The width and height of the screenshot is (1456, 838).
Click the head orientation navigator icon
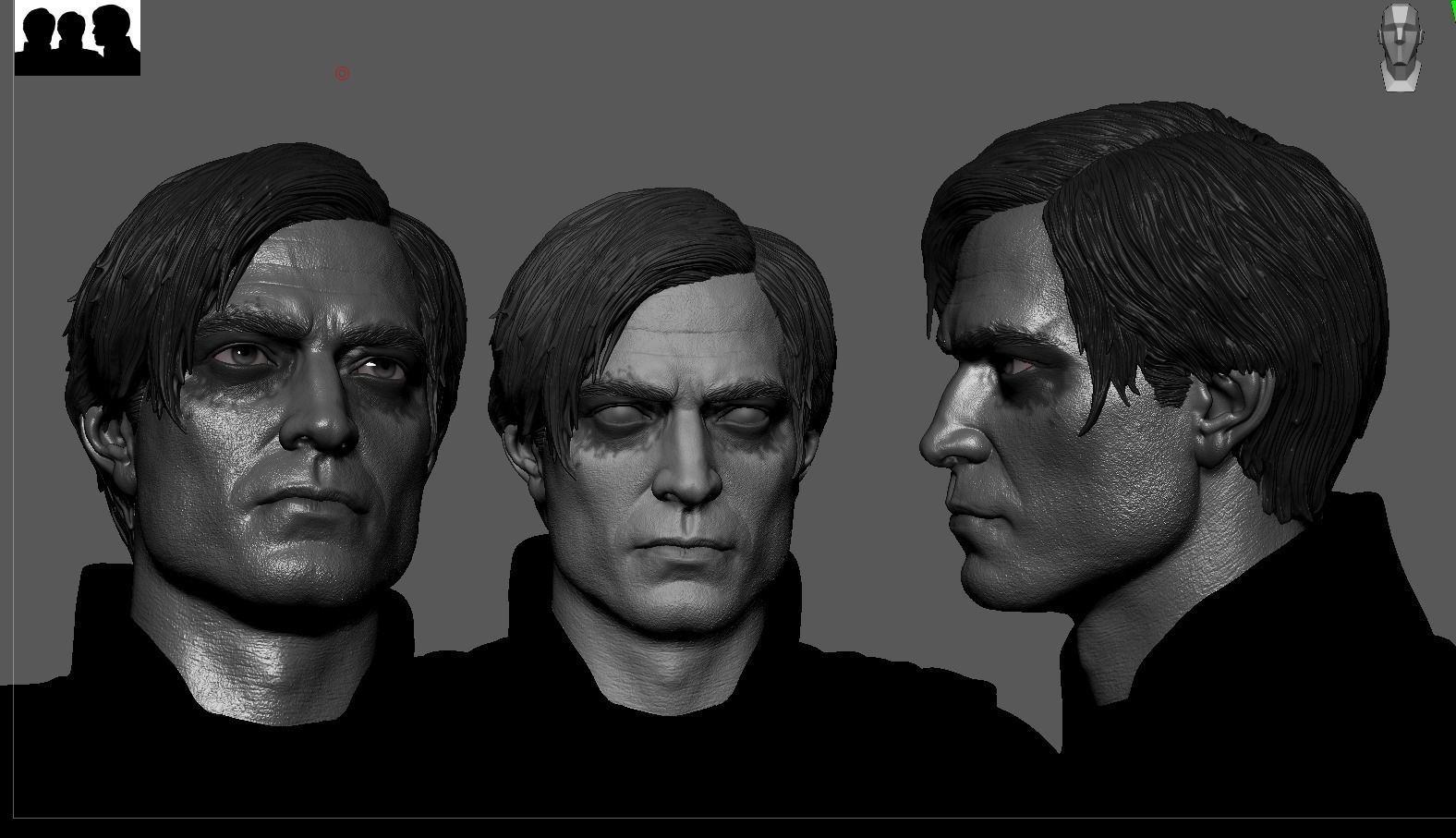1401,47
